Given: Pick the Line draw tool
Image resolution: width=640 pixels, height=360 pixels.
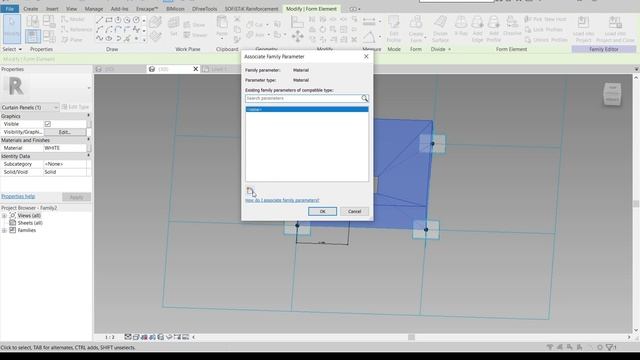Looking at the screenshot, I should point(100,20).
